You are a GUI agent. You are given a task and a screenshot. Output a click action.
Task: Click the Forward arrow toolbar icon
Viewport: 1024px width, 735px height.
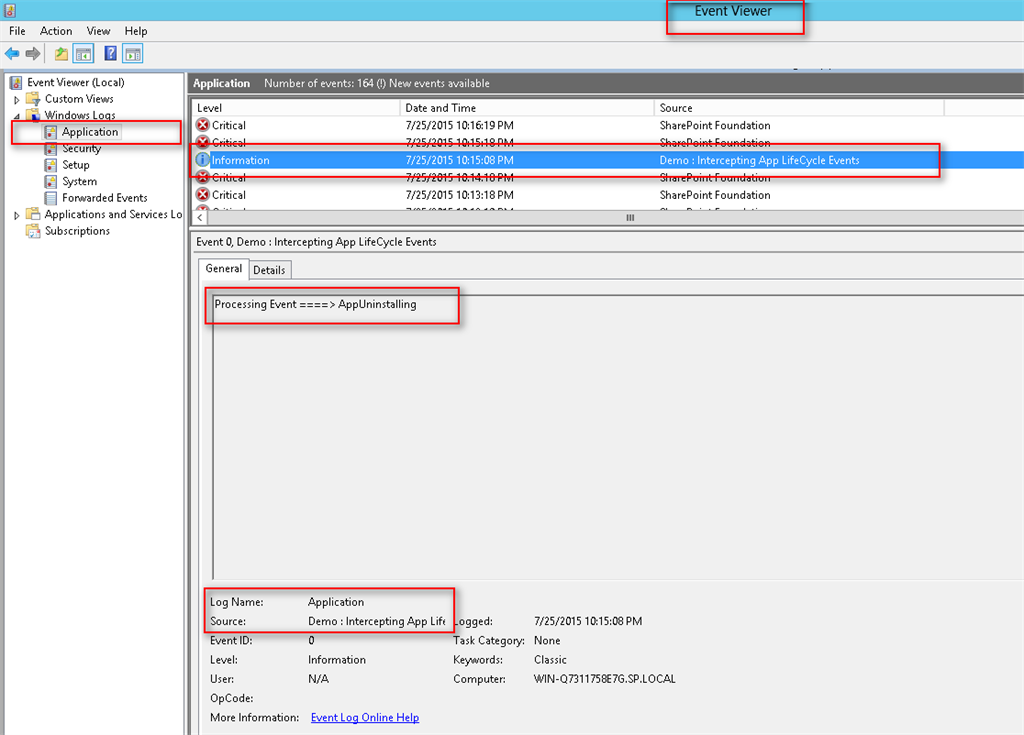coord(33,54)
